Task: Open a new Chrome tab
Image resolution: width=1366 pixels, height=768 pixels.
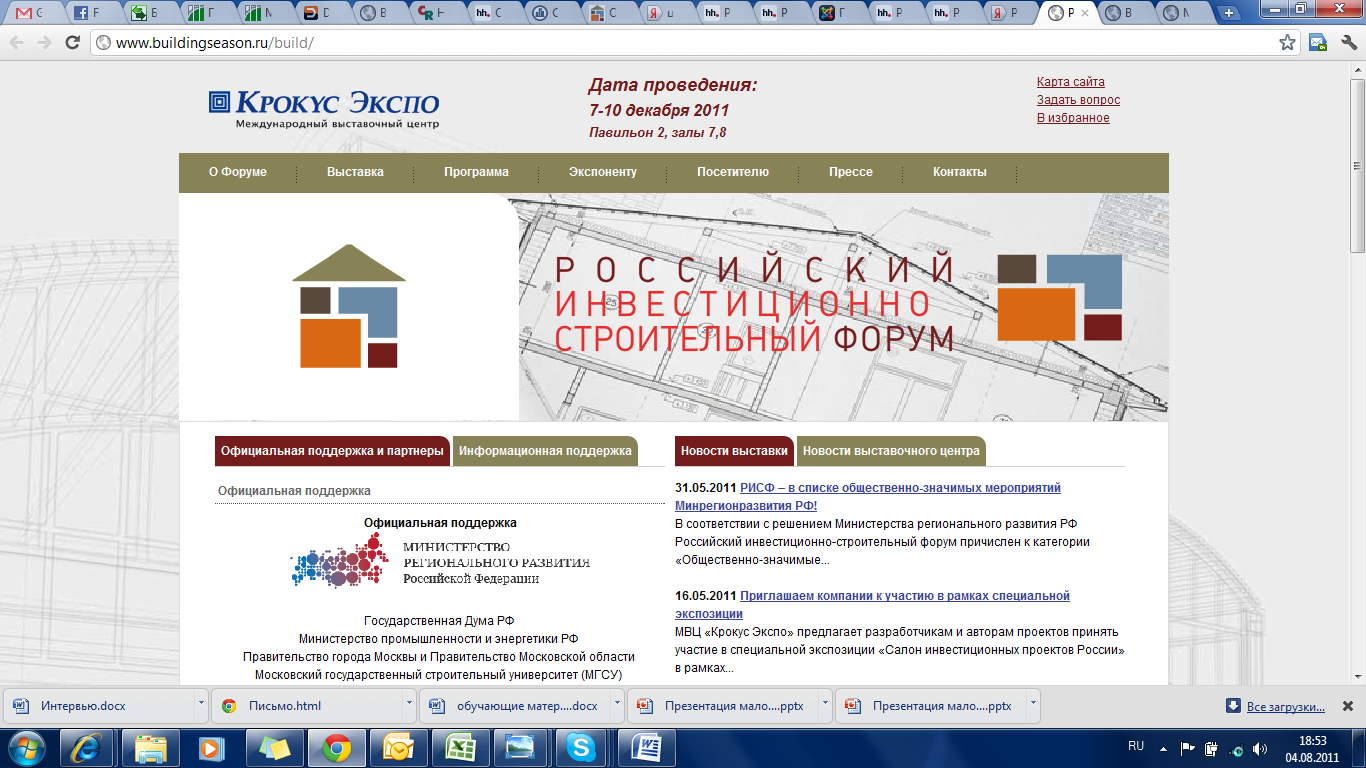Action: tap(1229, 13)
